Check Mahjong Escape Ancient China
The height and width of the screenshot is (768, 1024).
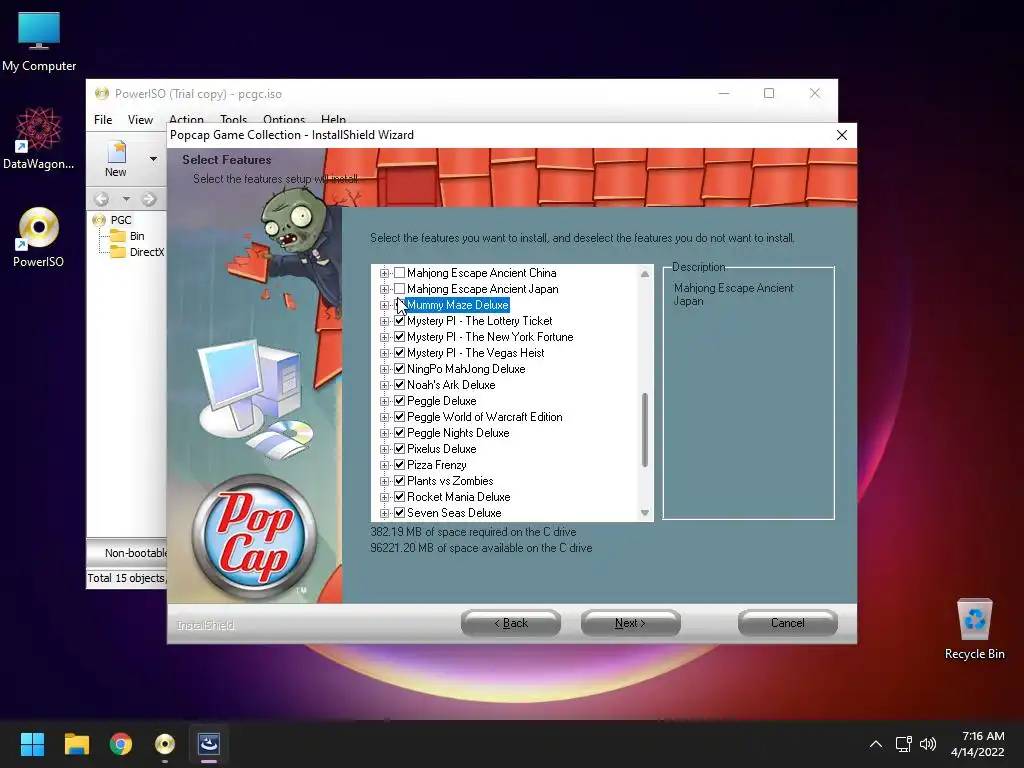(399, 273)
